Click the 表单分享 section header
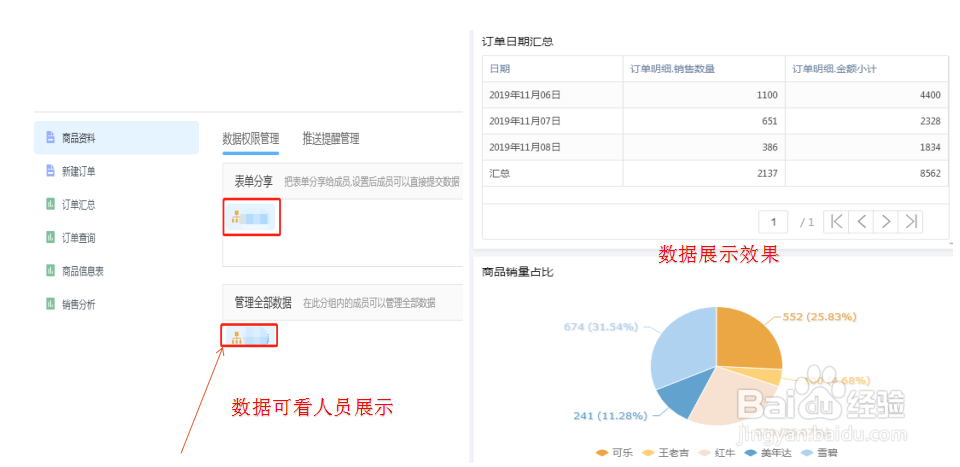 pos(342,181)
